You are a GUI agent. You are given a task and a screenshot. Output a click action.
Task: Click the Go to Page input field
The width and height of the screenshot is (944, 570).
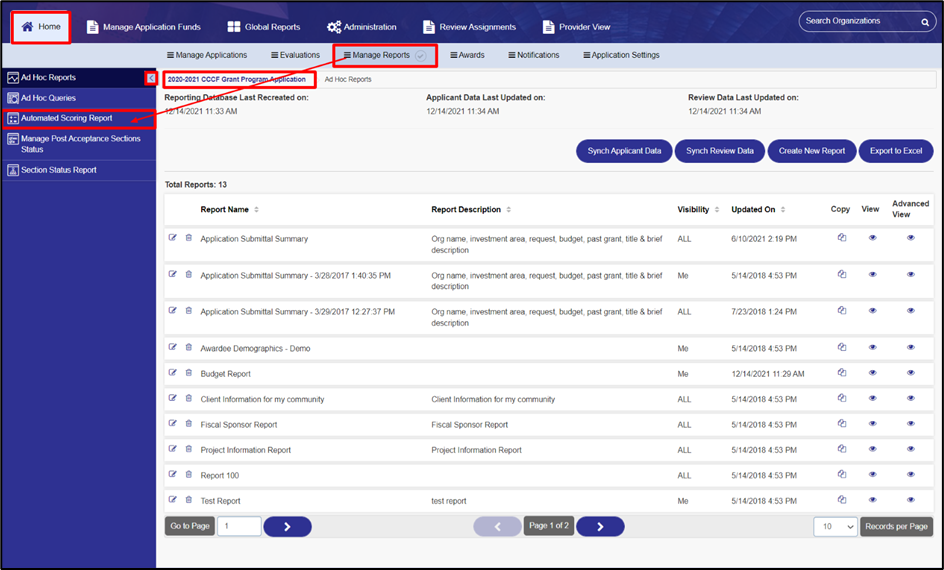pyautogui.click(x=239, y=526)
